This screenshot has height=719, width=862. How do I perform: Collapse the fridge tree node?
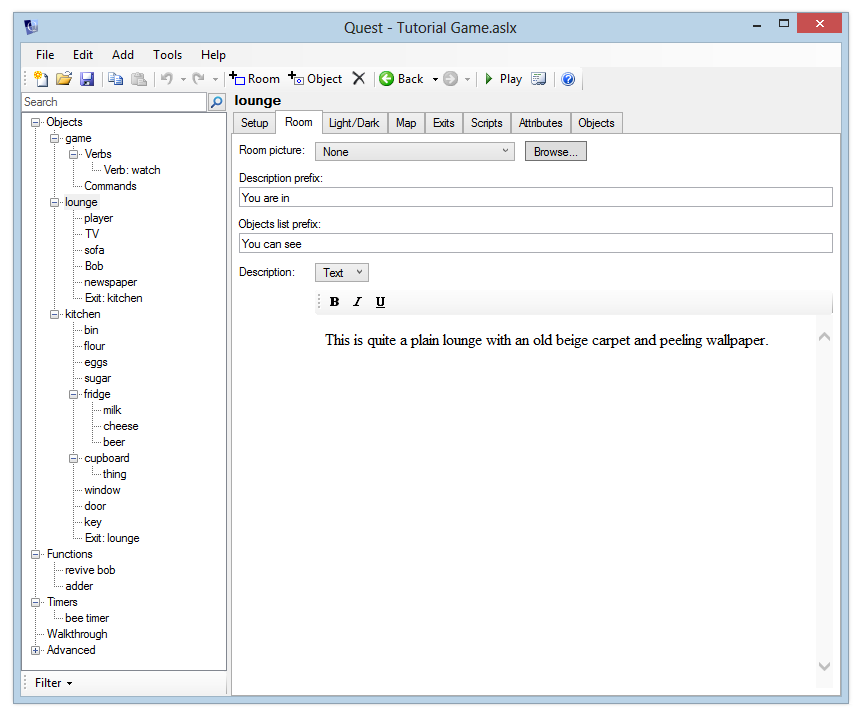point(73,395)
